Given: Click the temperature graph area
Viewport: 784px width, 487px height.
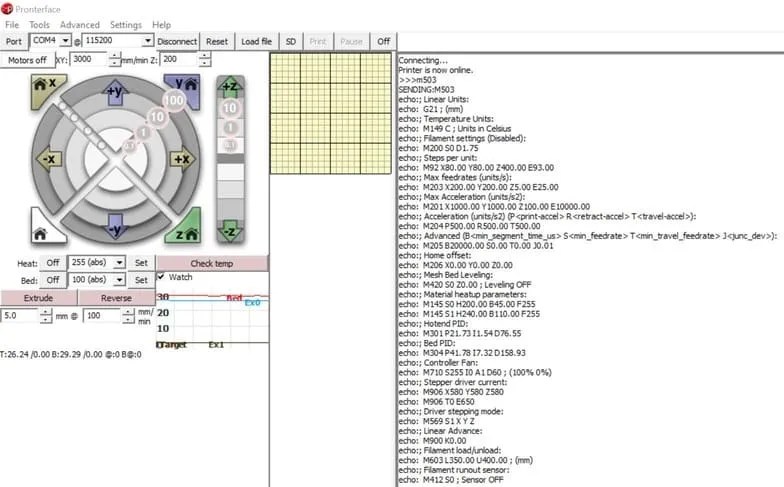Looking at the screenshot, I should pos(212,318).
